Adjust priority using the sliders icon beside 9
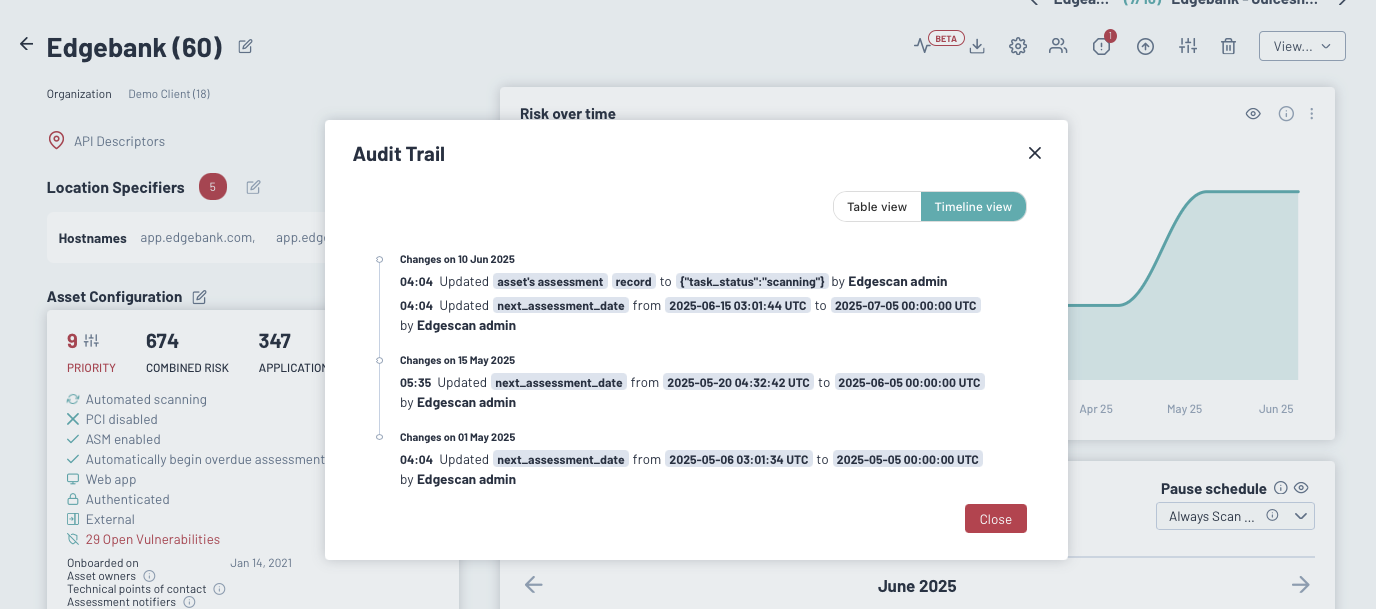This screenshot has width=1376, height=609. tap(92, 341)
